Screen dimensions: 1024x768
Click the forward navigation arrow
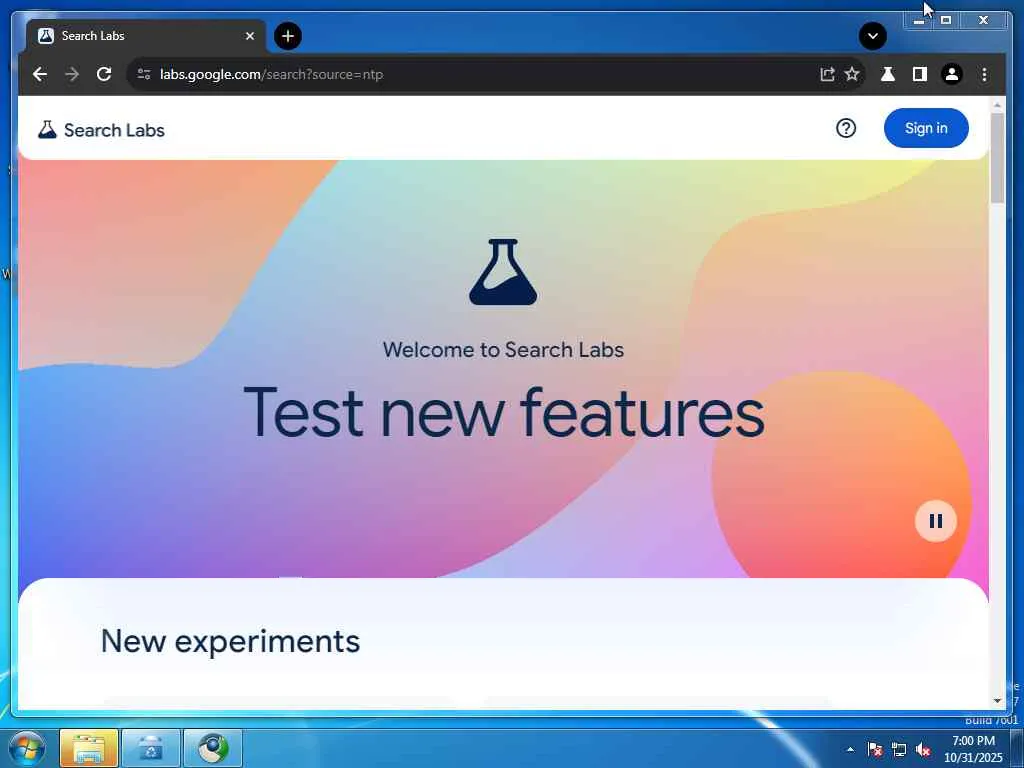72,74
